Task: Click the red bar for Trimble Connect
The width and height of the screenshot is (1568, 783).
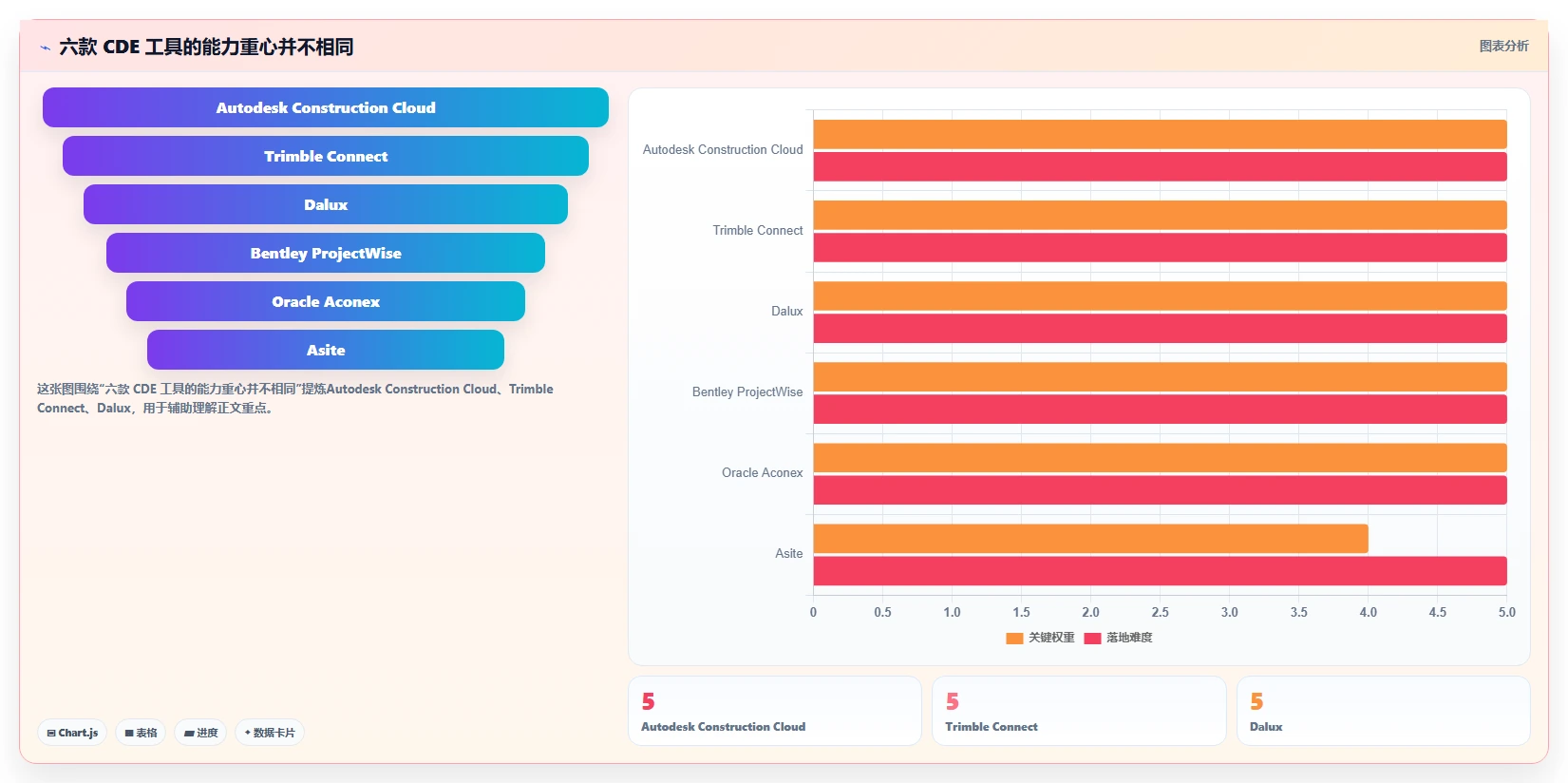Action: point(1160,247)
